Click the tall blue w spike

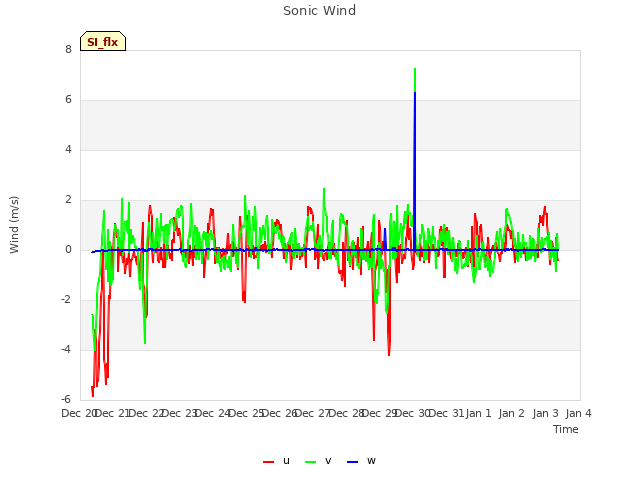(x=415, y=171)
